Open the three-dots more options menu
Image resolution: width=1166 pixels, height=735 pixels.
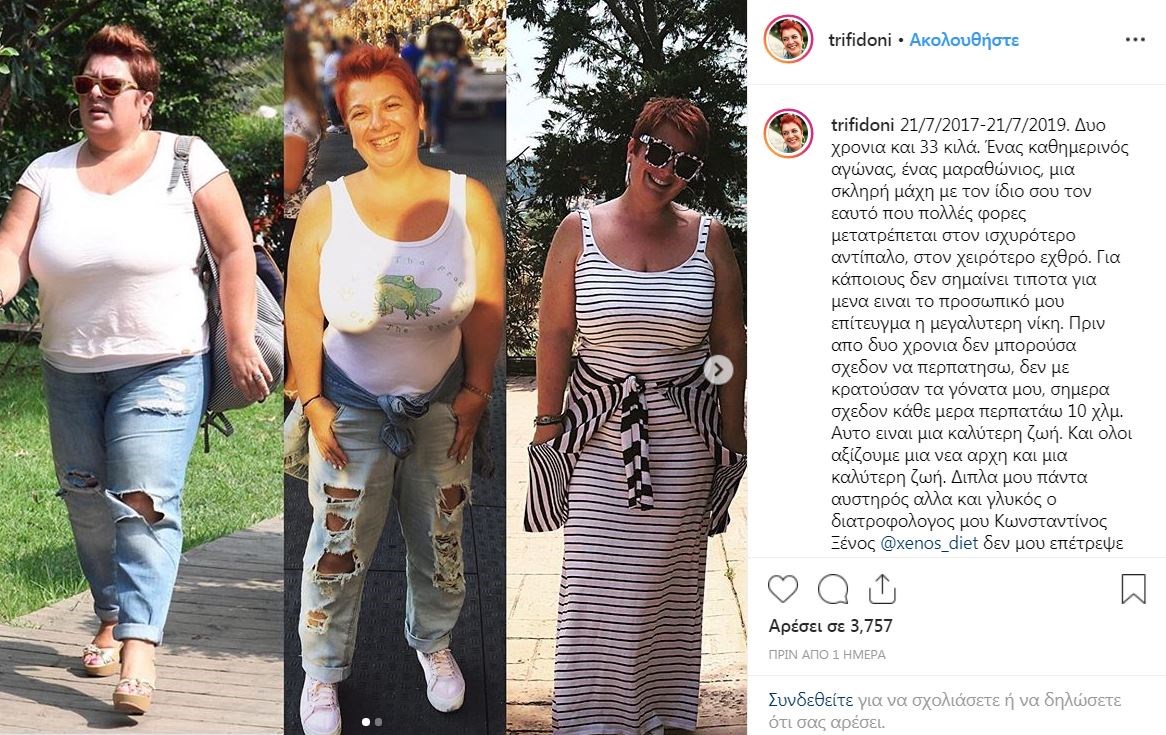[1135, 39]
